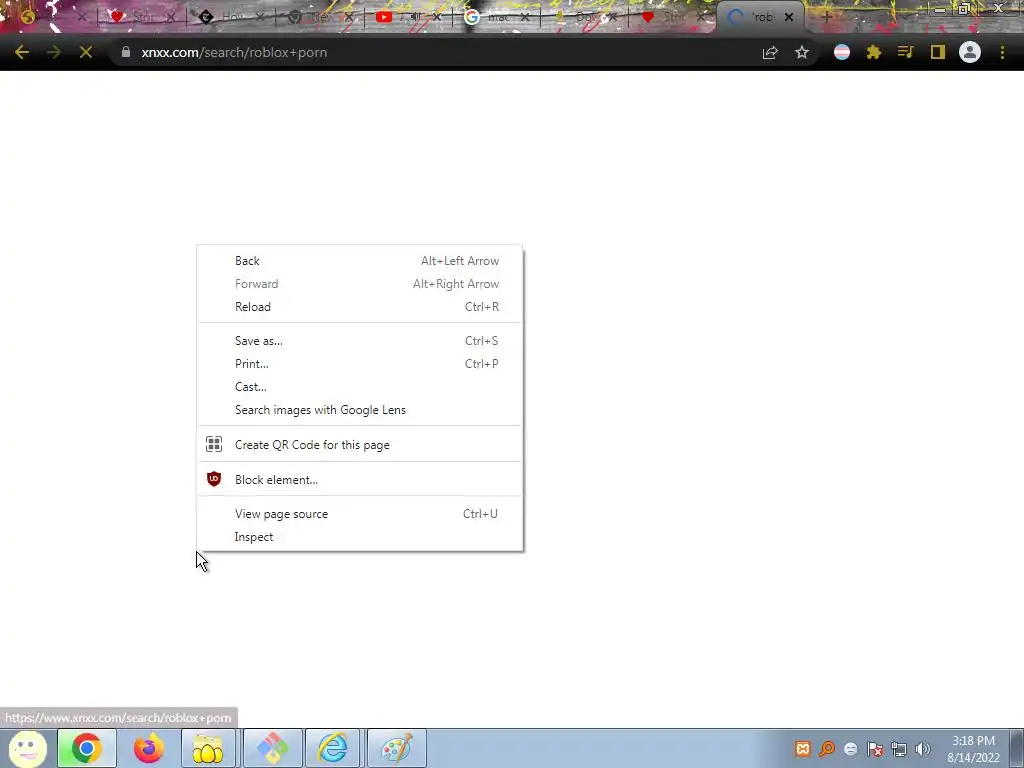Image resolution: width=1024 pixels, height=768 pixels.
Task: Choose Back in the context menu
Action: pyautogui.click(x=359, y=261)
